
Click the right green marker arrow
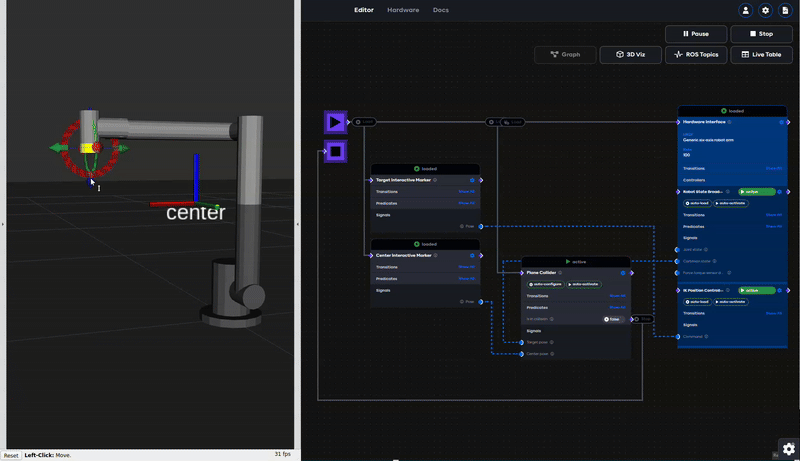click(122, 148)
